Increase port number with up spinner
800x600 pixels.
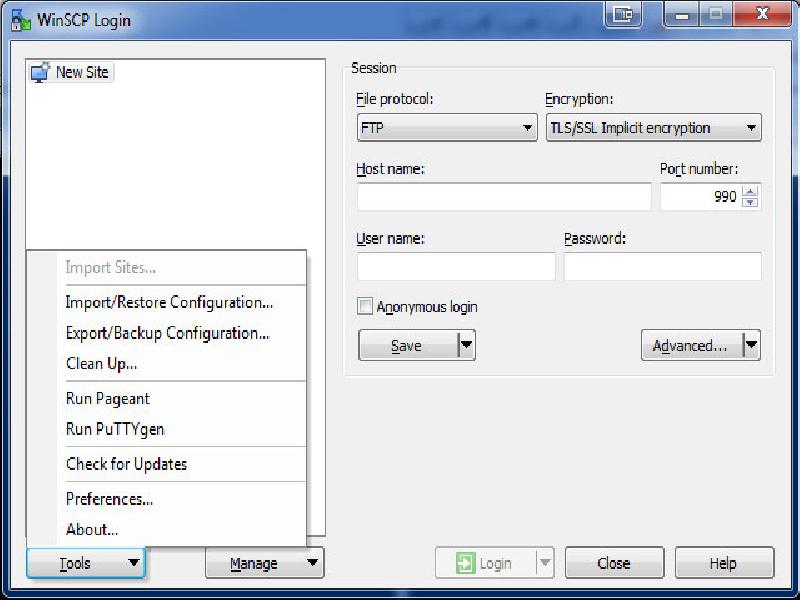[750, 192]
